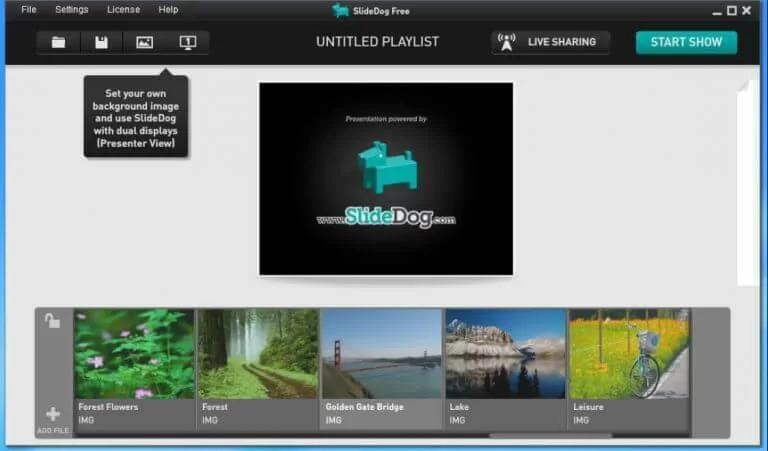Open the dual display presenter view icon

(187, 42)
